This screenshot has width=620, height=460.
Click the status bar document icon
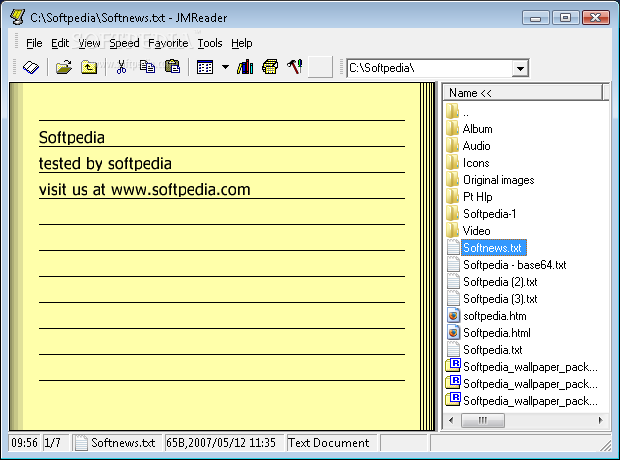pos(81,443)
